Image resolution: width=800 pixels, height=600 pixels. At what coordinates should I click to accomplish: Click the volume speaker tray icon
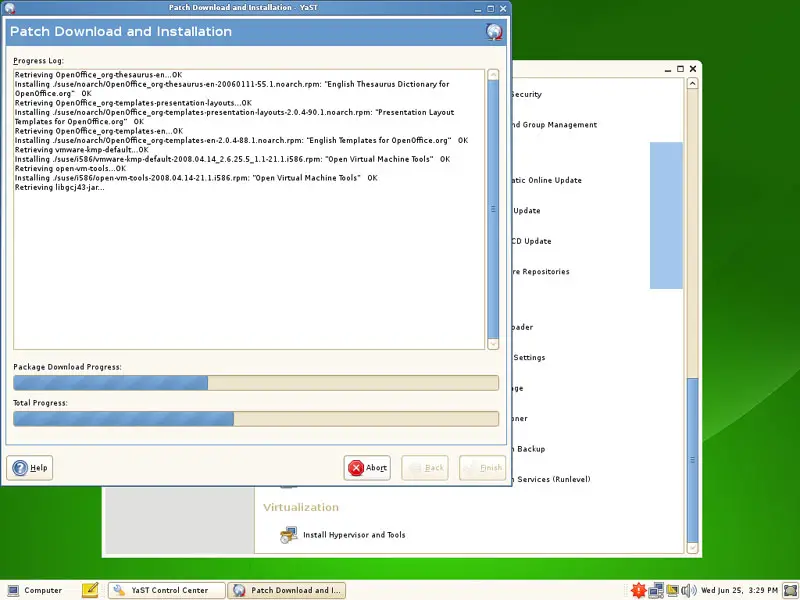click(689, 590)
